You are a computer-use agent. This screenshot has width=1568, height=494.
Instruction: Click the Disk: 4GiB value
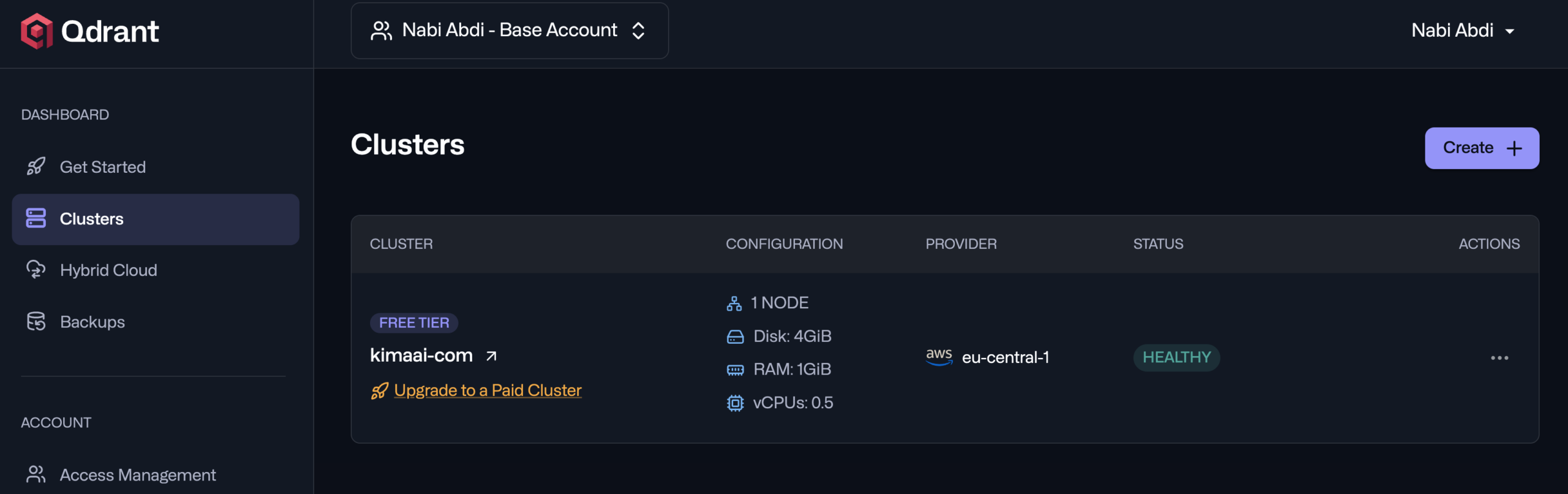[792, 336]
